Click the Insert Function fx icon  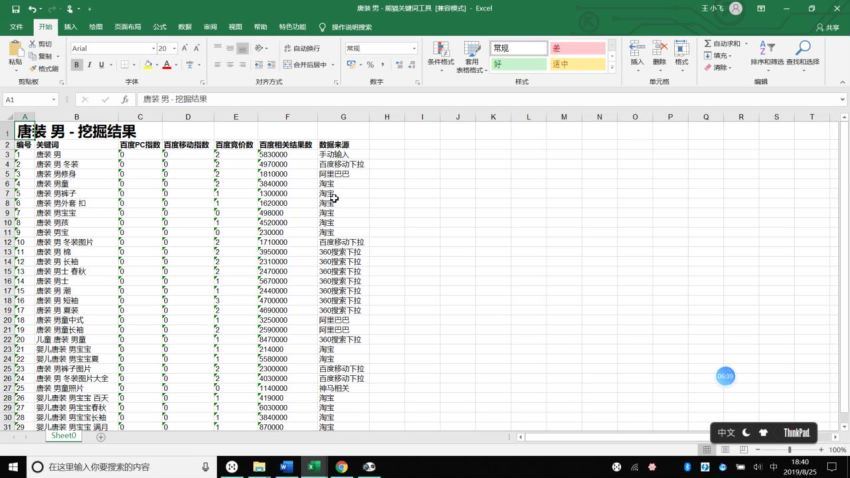(x=125, y=99)
